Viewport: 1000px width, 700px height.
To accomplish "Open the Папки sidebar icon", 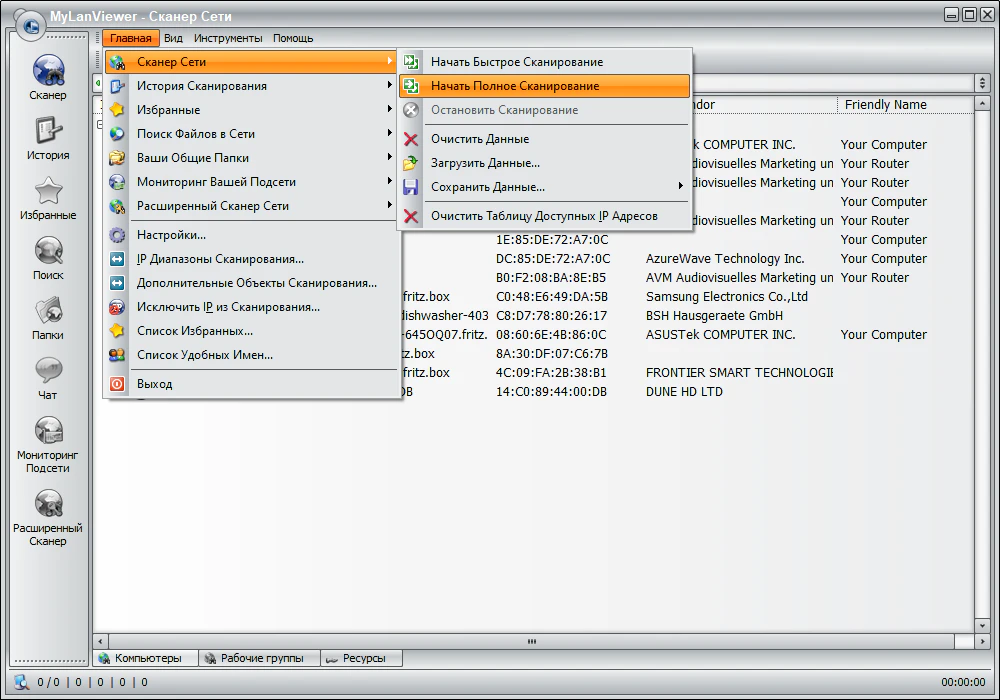I will pyautogui.click(x=48, y=312).
